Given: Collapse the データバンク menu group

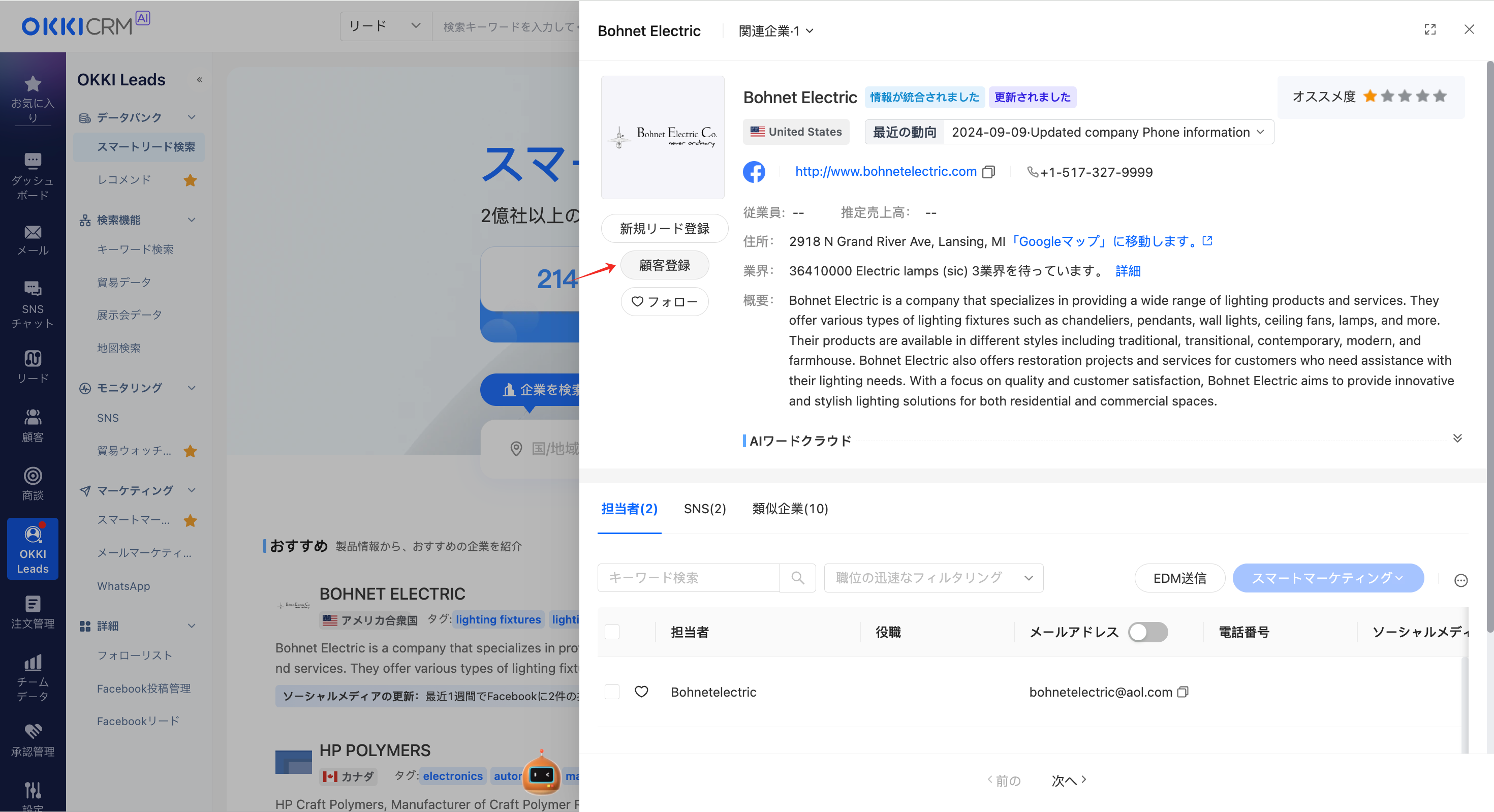Looking at the screenshot, I should coord(192,117).
